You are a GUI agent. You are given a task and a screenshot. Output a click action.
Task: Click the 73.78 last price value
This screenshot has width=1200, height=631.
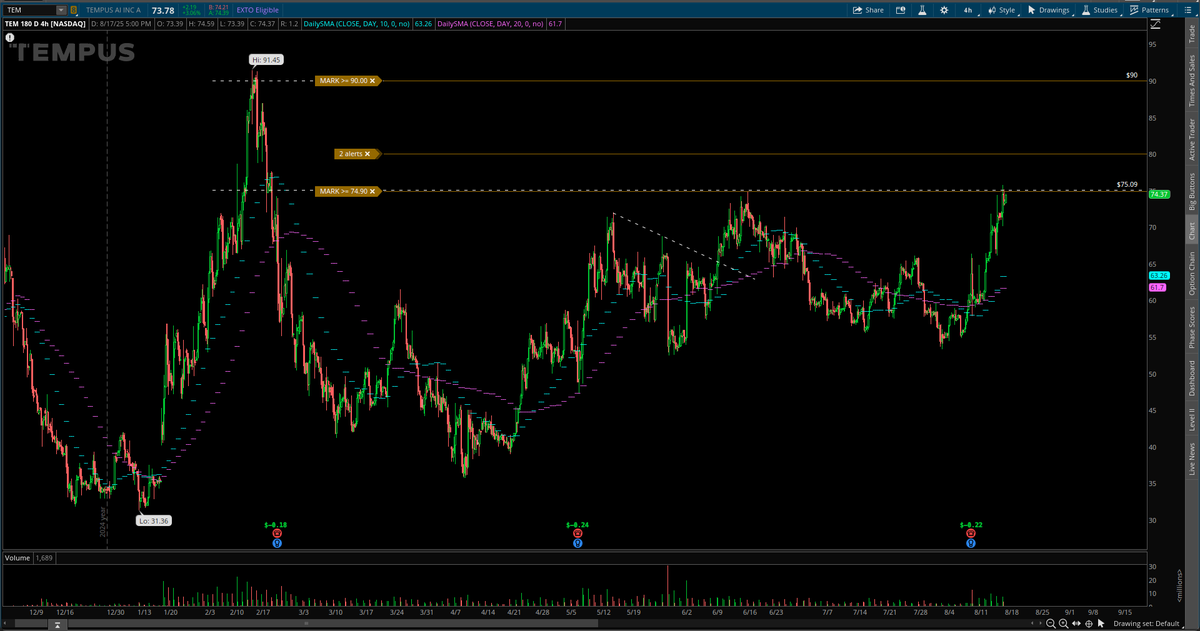coord(163,10)
